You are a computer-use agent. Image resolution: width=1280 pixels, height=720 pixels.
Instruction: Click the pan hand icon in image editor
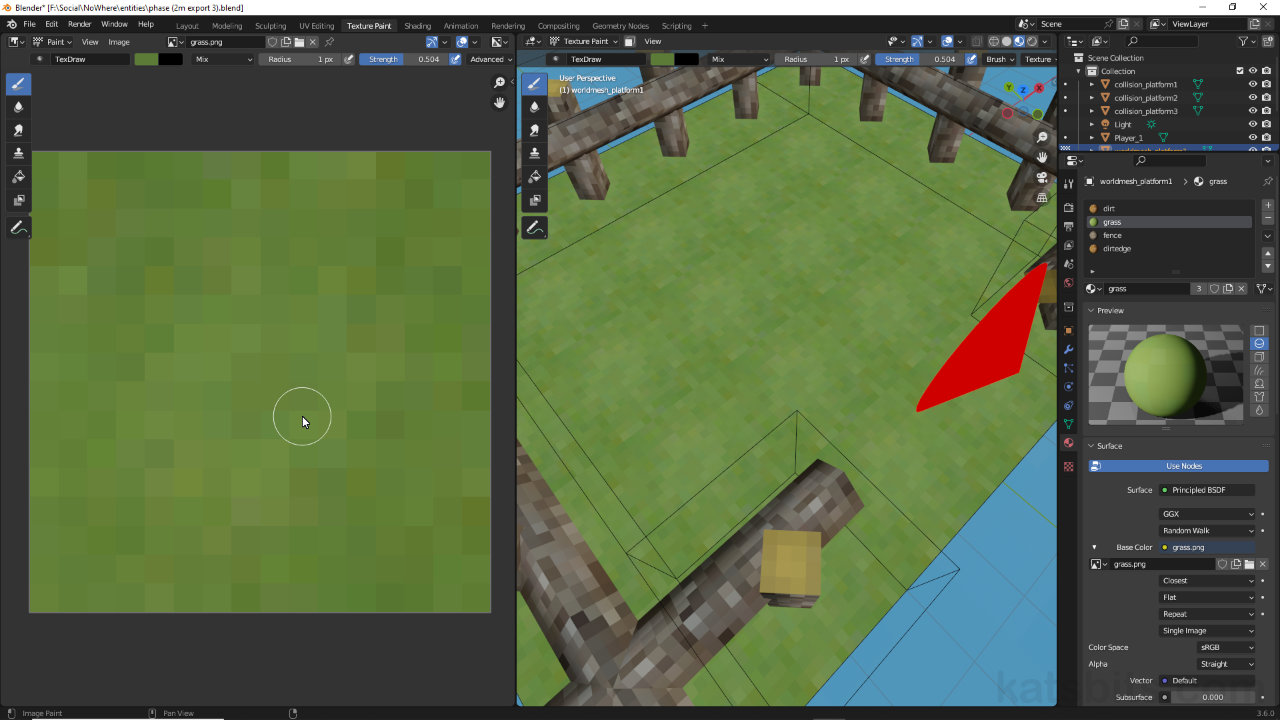click(499, 103)
